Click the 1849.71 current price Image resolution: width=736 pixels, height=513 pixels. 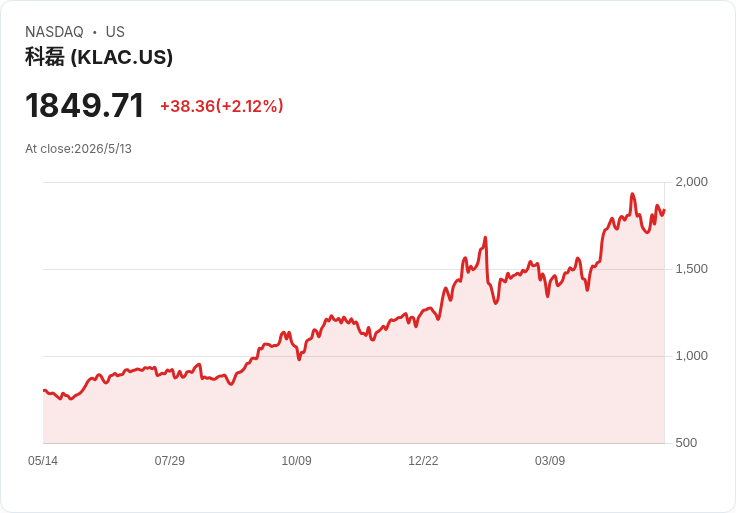[x=84, y=106]
